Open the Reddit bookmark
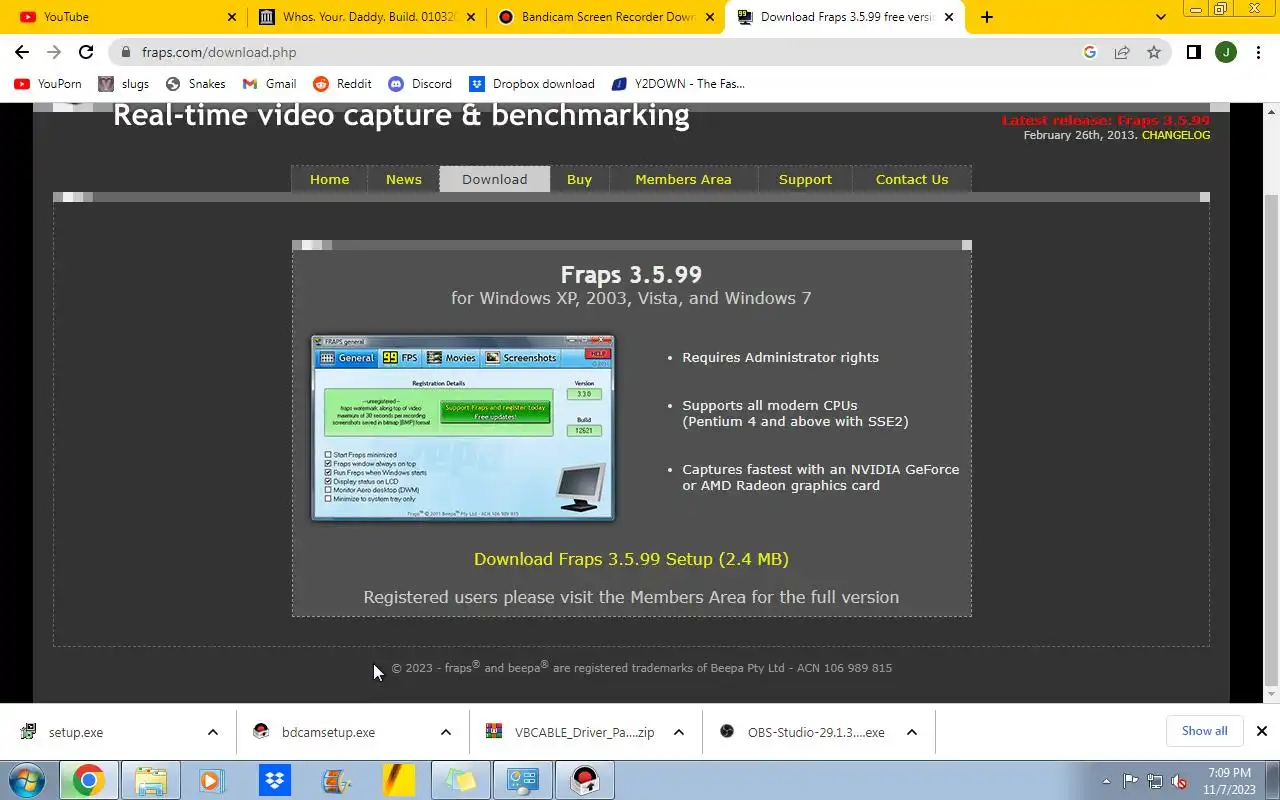This screenshot has height=800, width=1280. pos(342,84)
